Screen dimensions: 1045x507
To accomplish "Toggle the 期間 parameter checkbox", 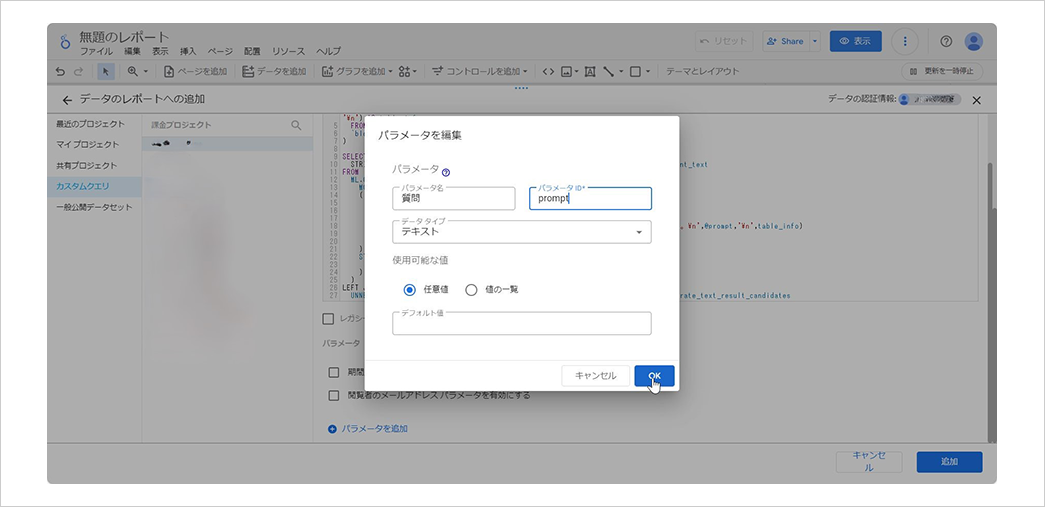I will point(334,372).
